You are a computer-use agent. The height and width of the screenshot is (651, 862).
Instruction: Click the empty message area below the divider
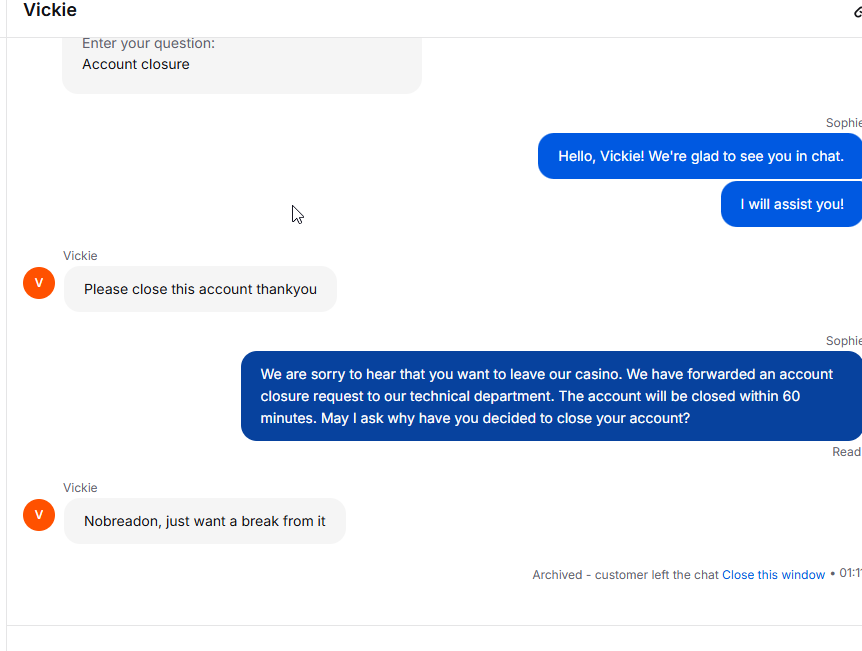pyautogui.click(x=434, y=639)
